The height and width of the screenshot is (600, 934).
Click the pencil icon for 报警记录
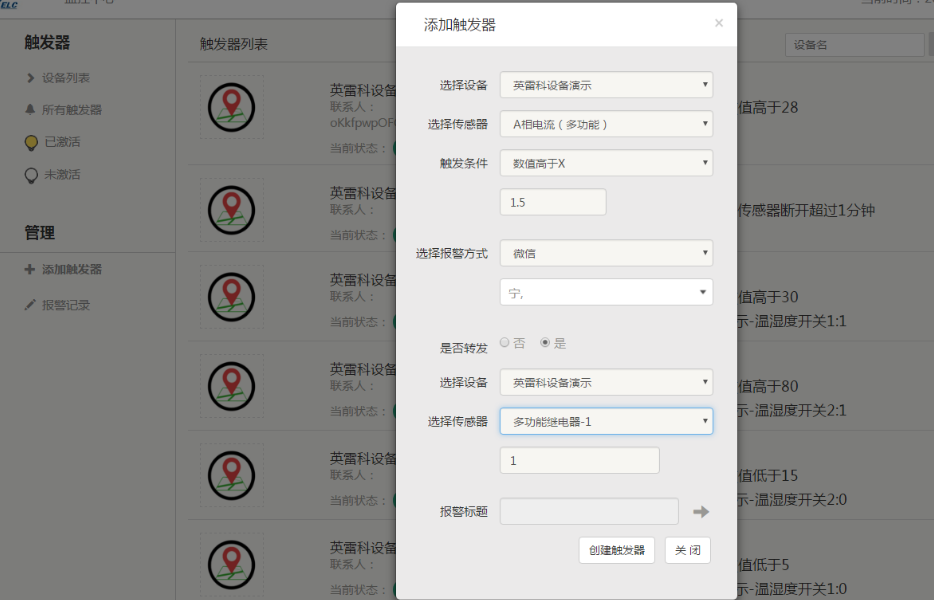point(30,305)
